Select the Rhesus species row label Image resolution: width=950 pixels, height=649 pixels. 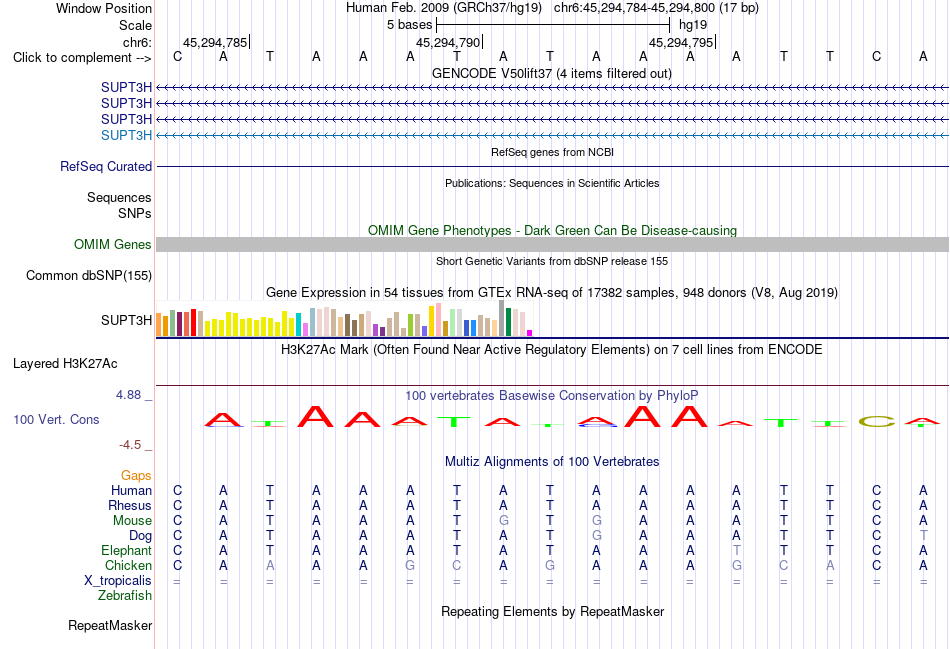pyautogui.click(x=130, y=505)
